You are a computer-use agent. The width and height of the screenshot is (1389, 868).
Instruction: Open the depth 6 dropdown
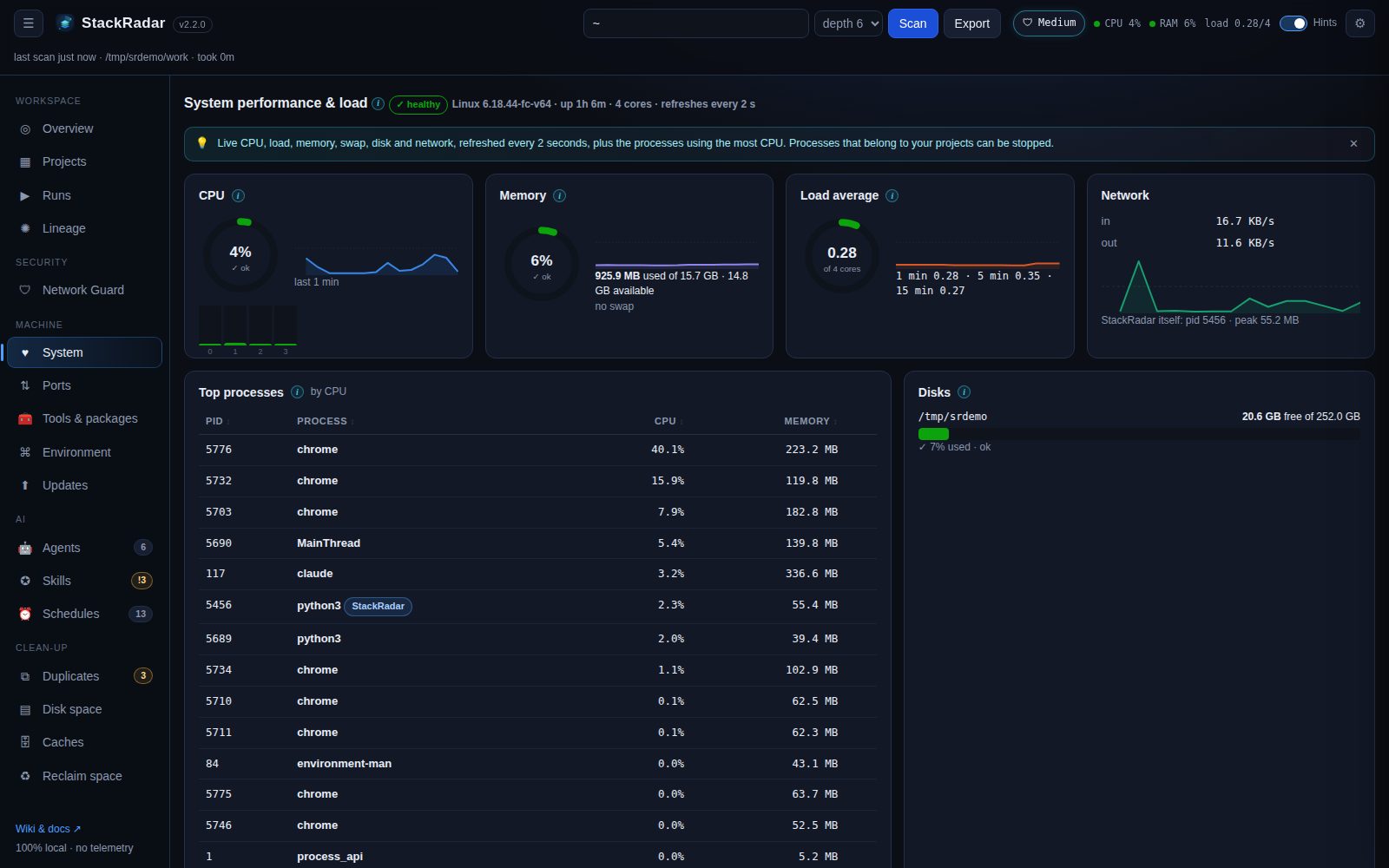(848, 23)
